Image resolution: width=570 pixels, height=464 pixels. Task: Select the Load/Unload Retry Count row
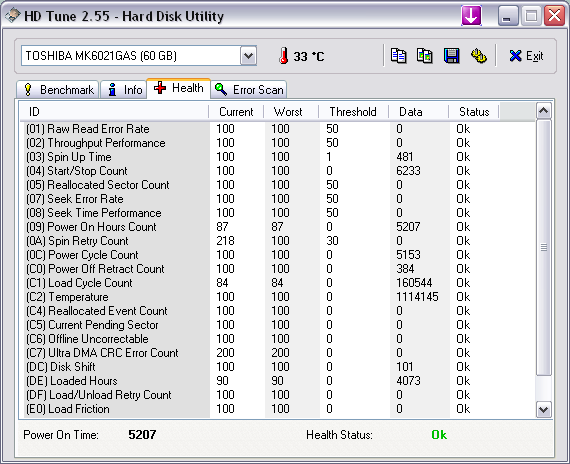[278, 395]
